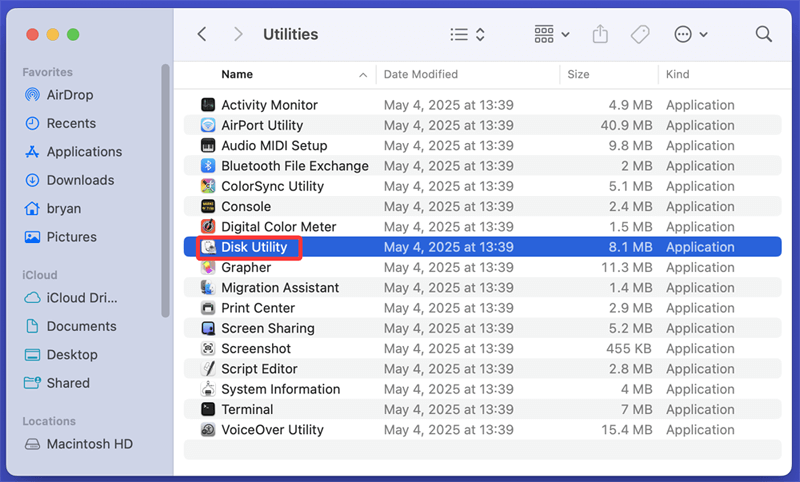This screenshot has width=800, height=482.
Task: Select the Migration Assistant name text
Action: (x=280, y=288)
